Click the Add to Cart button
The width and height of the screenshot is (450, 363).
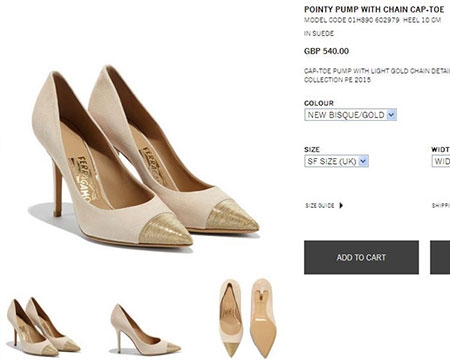pos(361,257)
